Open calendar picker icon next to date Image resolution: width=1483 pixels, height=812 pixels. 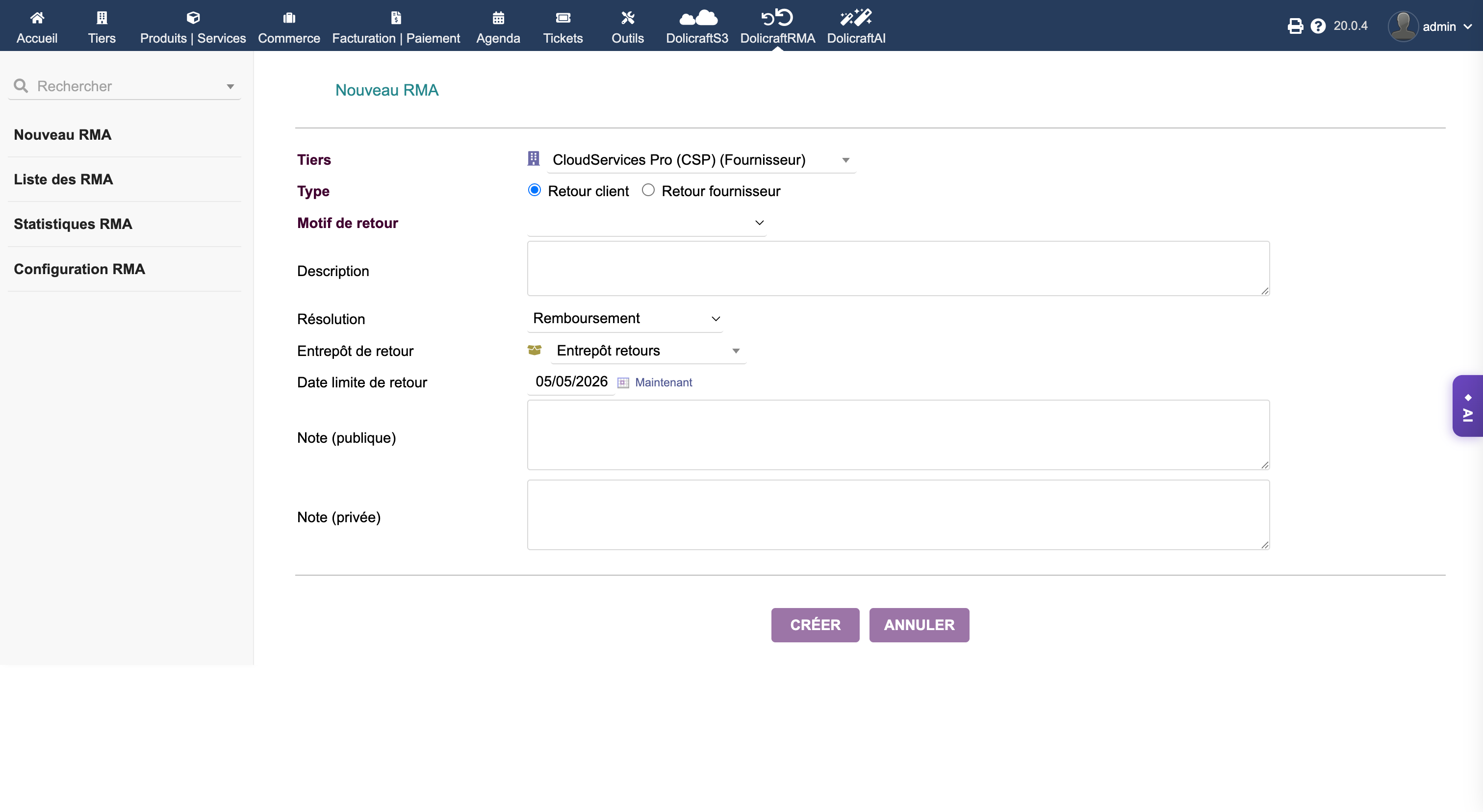click(x=623, y=382)
